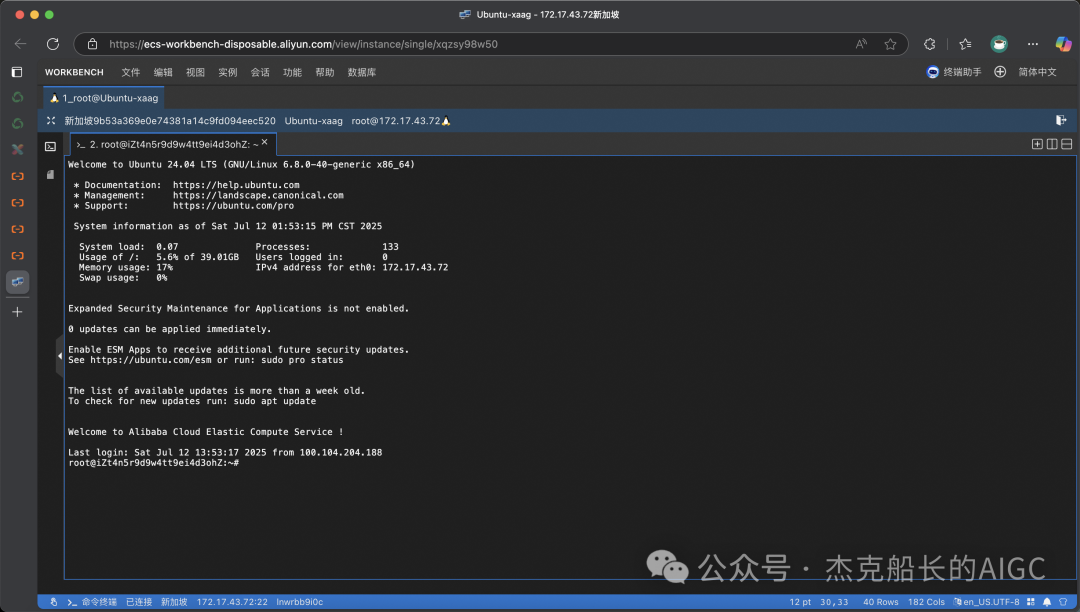The width and height of the screenshot is (1080, 612).
Task: Open the browser three-dot settings menu
Action: (1032, 44)
